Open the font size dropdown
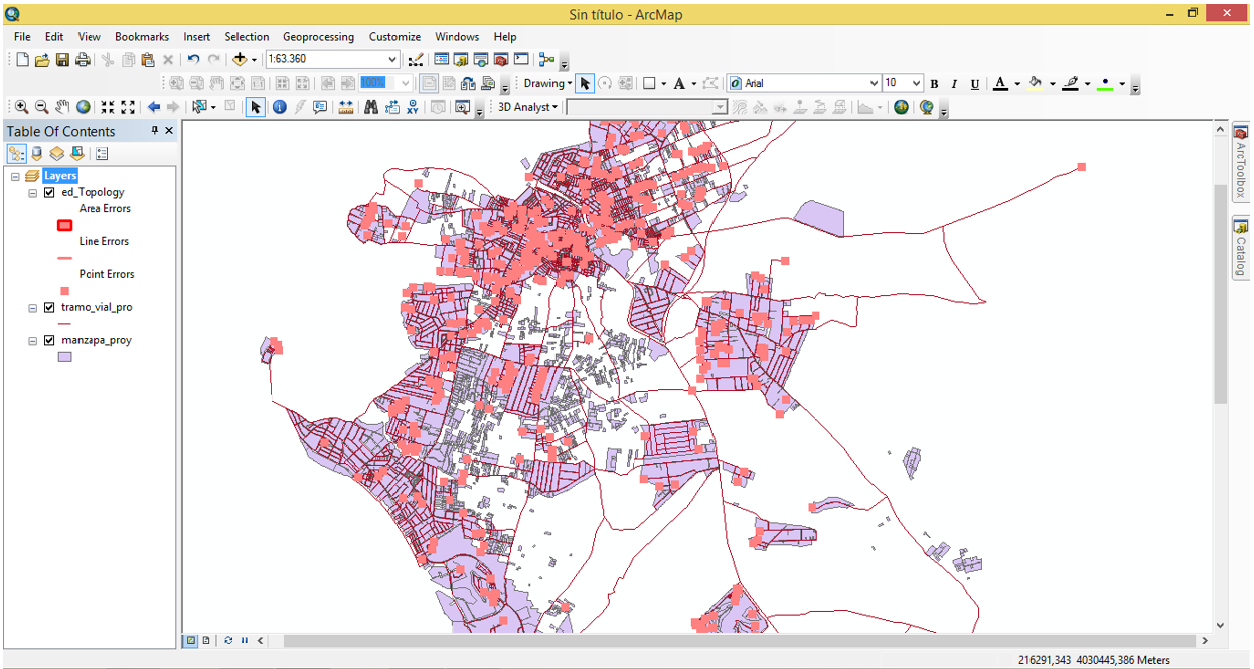The width and height of the screenshot is (1254, 669). (x=916, y=84)
